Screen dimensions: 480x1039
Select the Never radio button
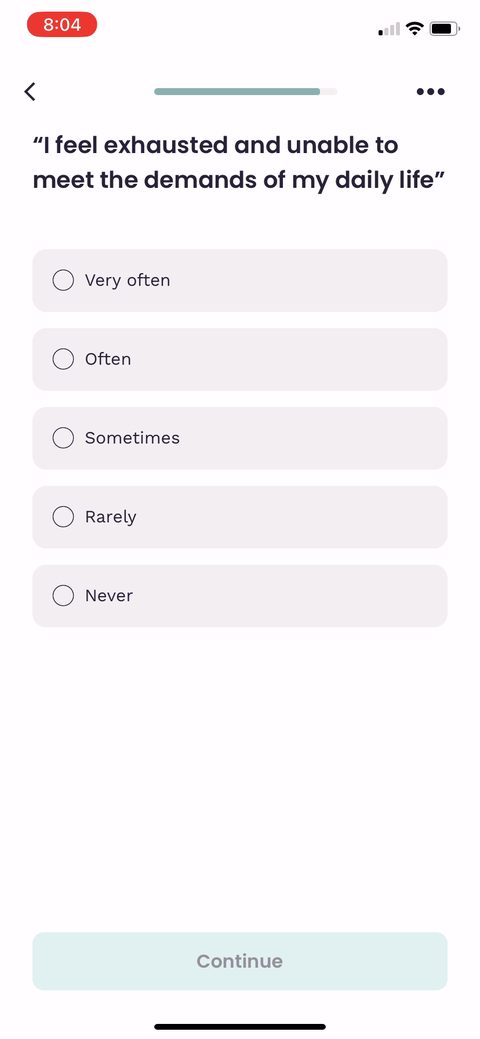63,596
